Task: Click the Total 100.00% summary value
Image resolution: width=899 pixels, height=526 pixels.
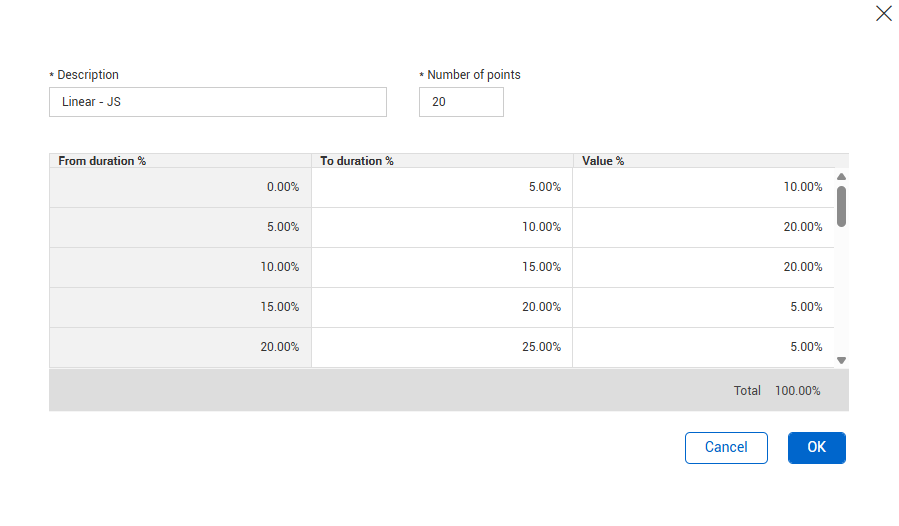Action: coord(797,391)
